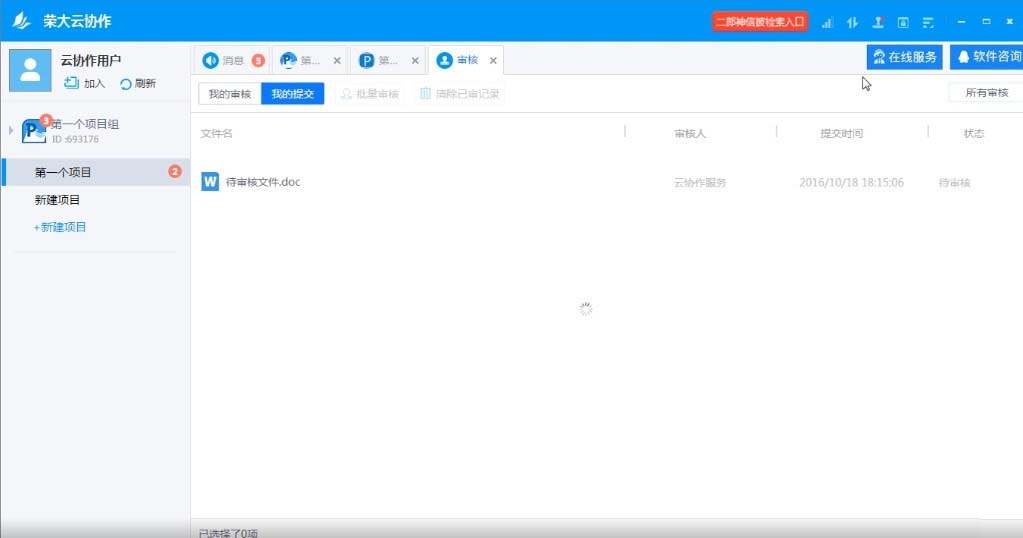Open the 所有审核 filter dropdown

(x=985, y=93)
